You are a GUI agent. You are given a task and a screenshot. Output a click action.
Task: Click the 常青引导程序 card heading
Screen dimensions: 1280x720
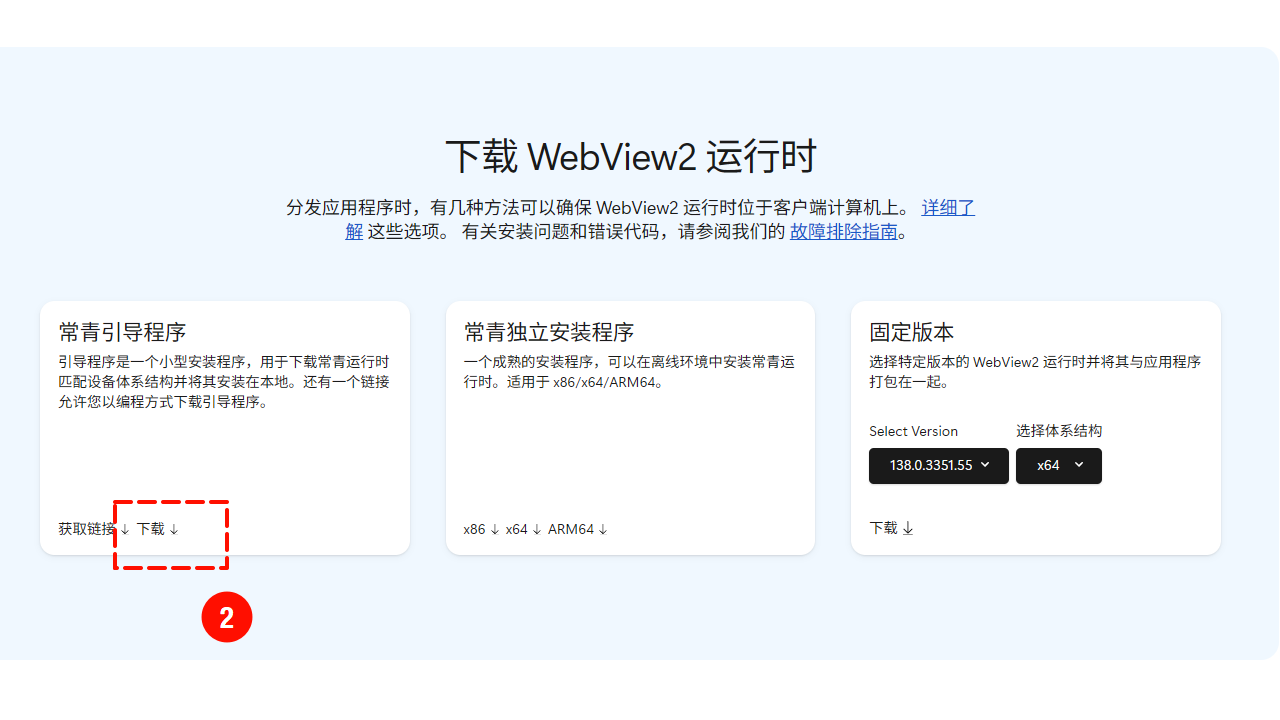point(122,332)
